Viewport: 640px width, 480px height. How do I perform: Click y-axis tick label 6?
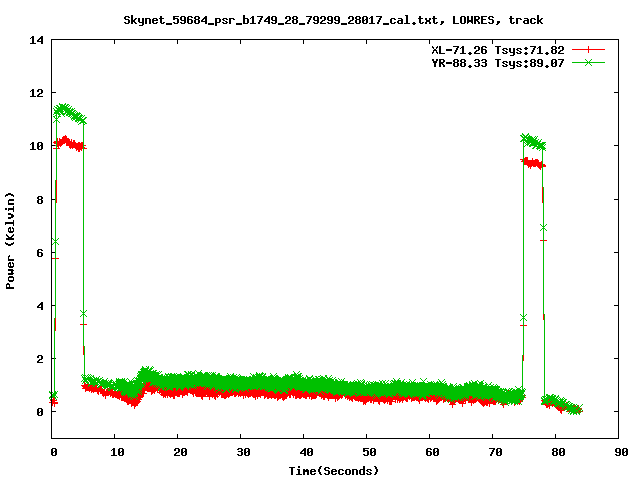point(40,253)
